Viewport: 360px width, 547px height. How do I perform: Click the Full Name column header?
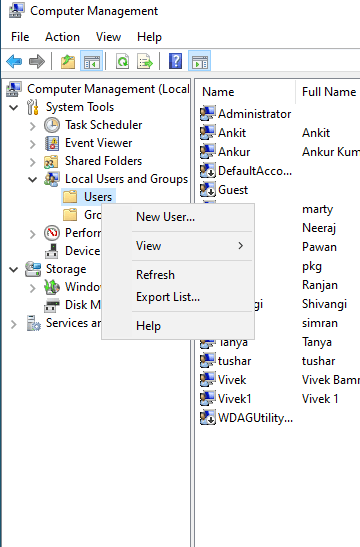[329, 92]
